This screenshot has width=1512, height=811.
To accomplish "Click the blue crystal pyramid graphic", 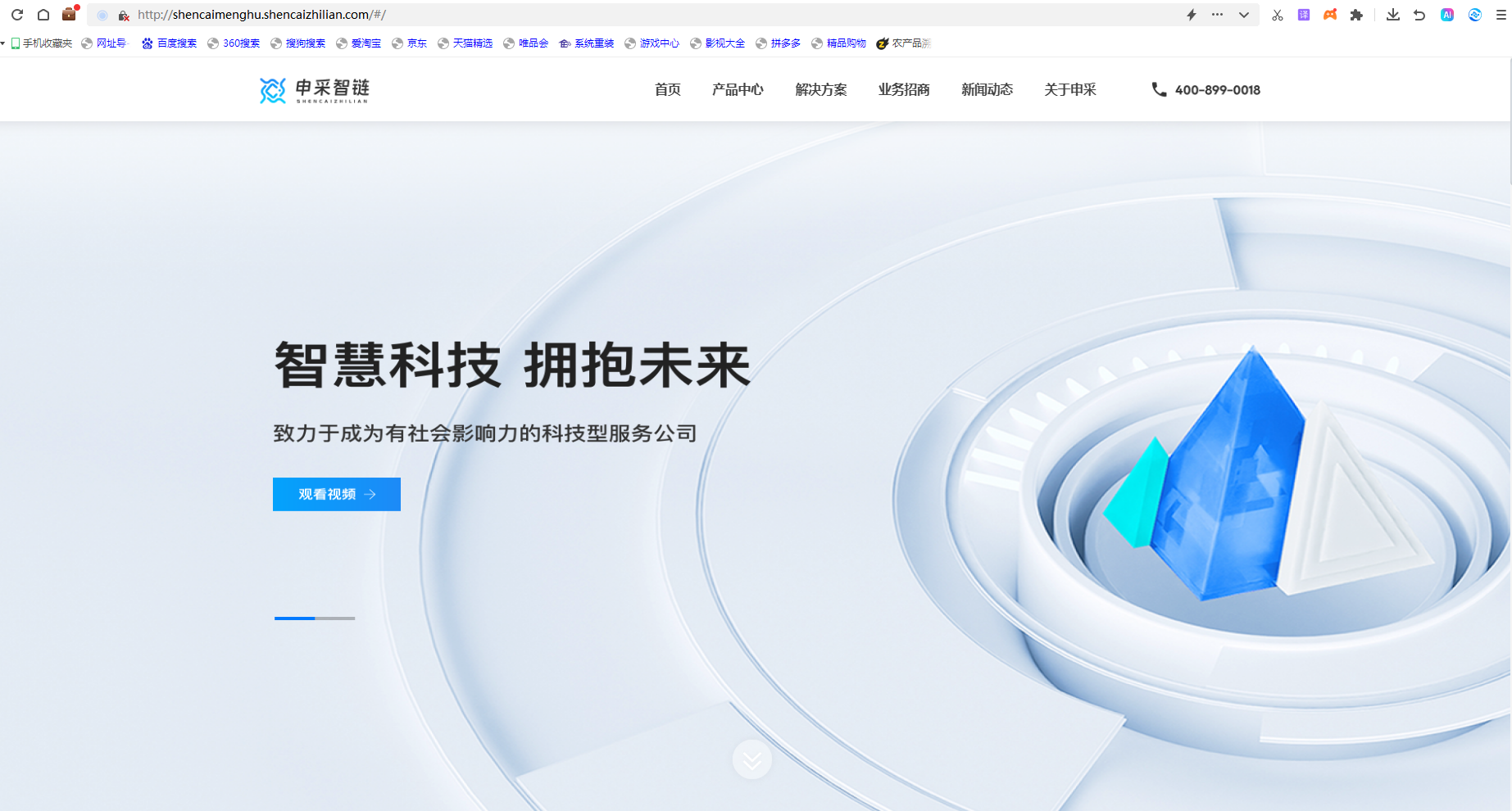I will click(x=1228, y=475).
